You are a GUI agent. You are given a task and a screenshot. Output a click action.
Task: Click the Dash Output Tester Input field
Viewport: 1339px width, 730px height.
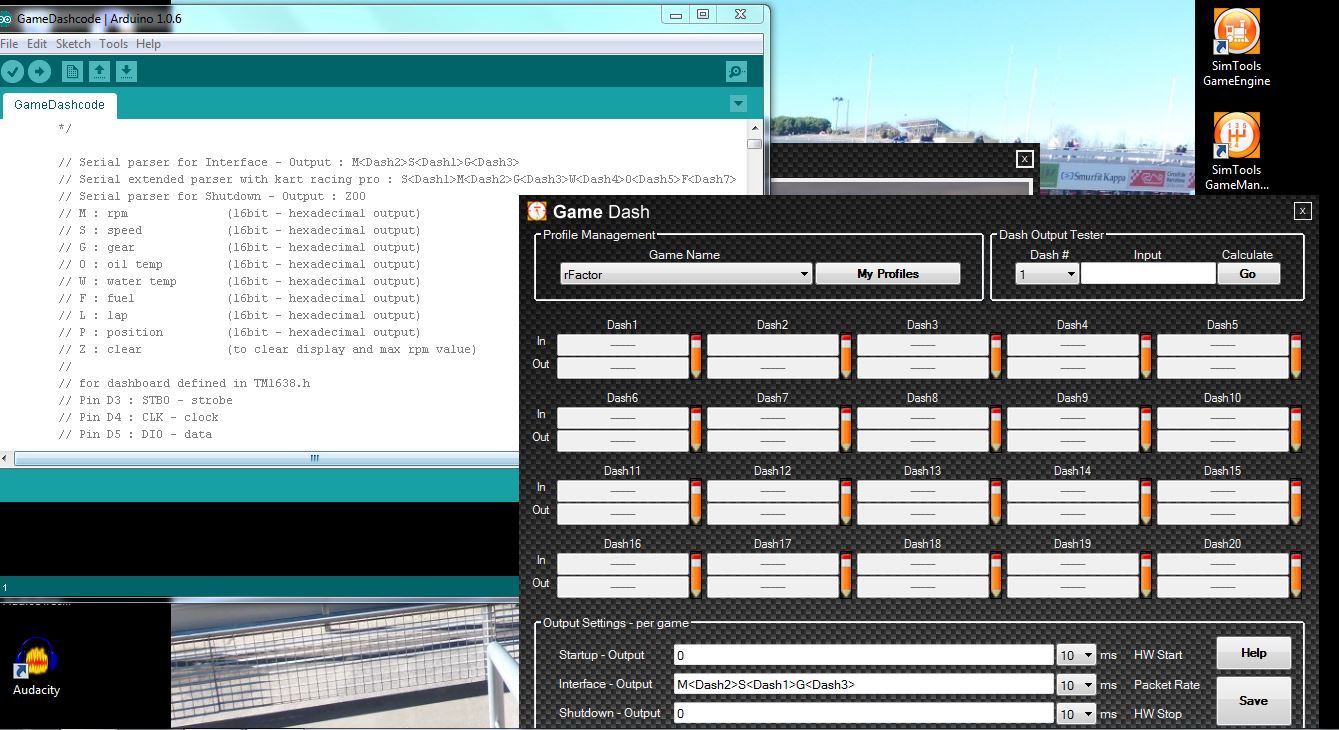point(1148,274)
